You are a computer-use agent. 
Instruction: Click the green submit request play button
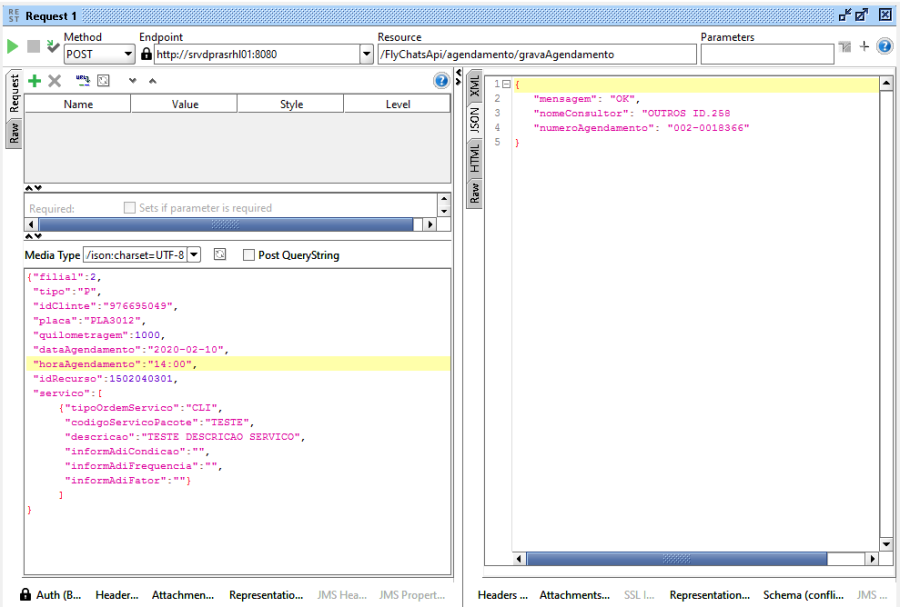12,47
